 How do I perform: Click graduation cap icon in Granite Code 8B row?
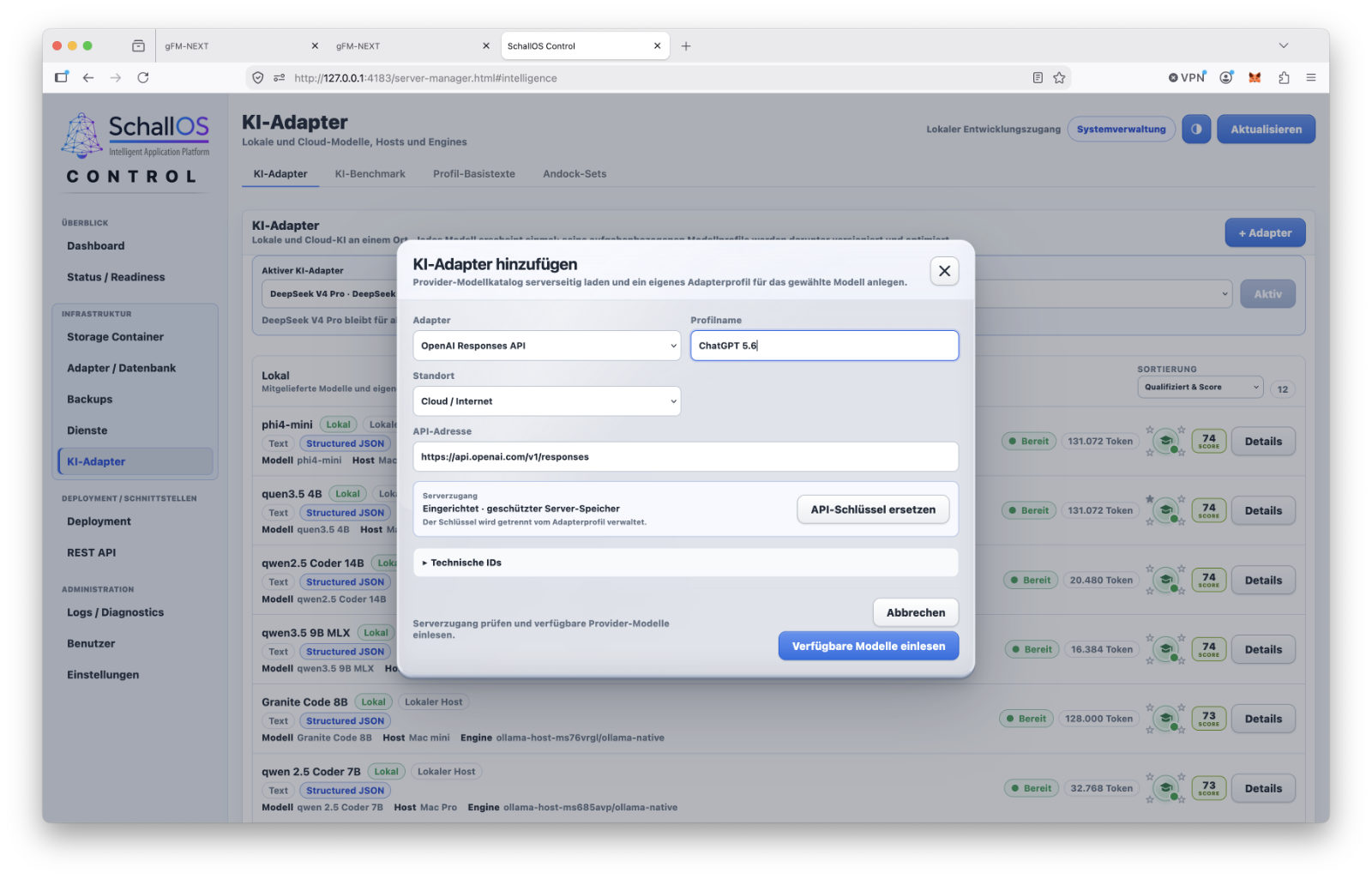[1165, 719]
